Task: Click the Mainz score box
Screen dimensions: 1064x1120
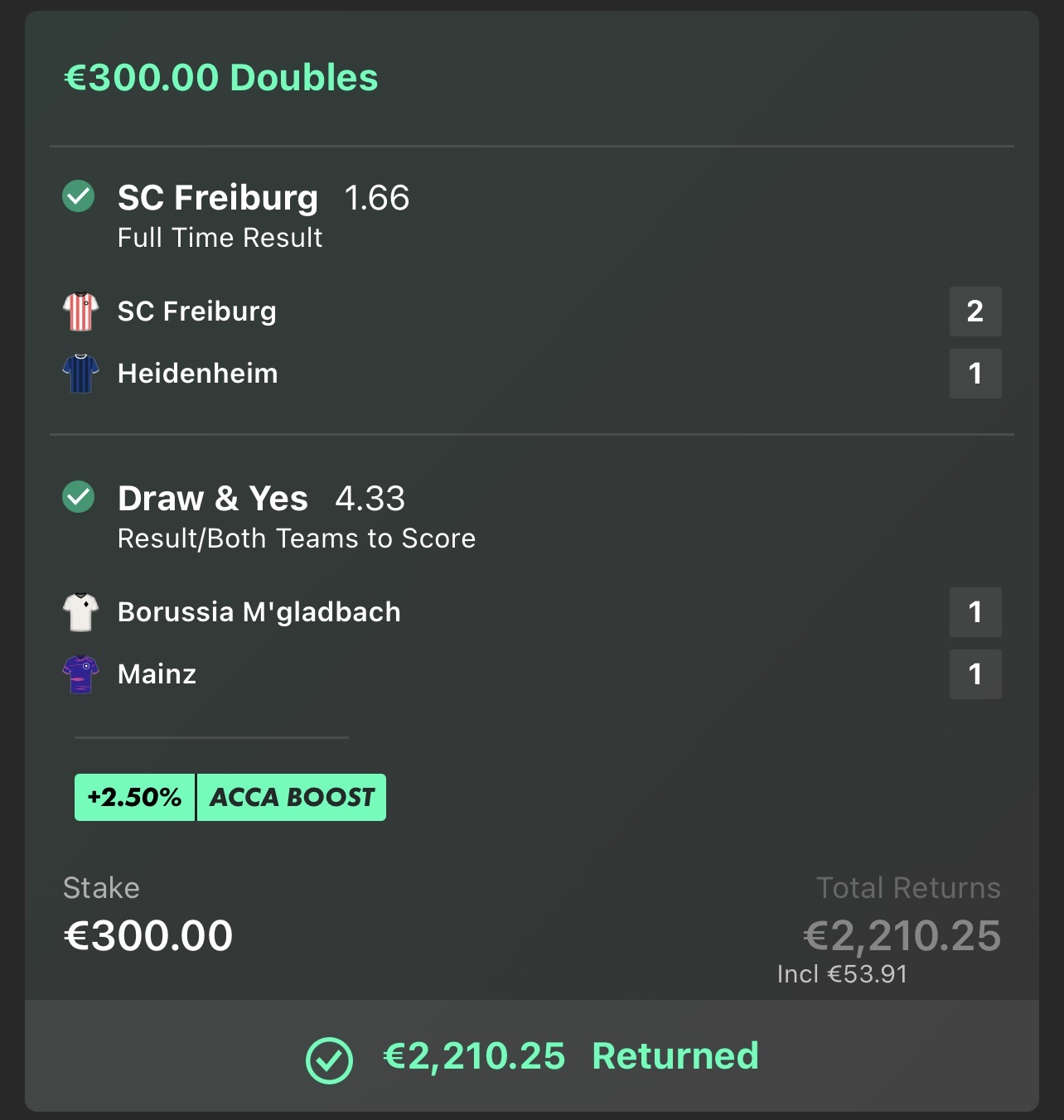Action: (975, 674)
